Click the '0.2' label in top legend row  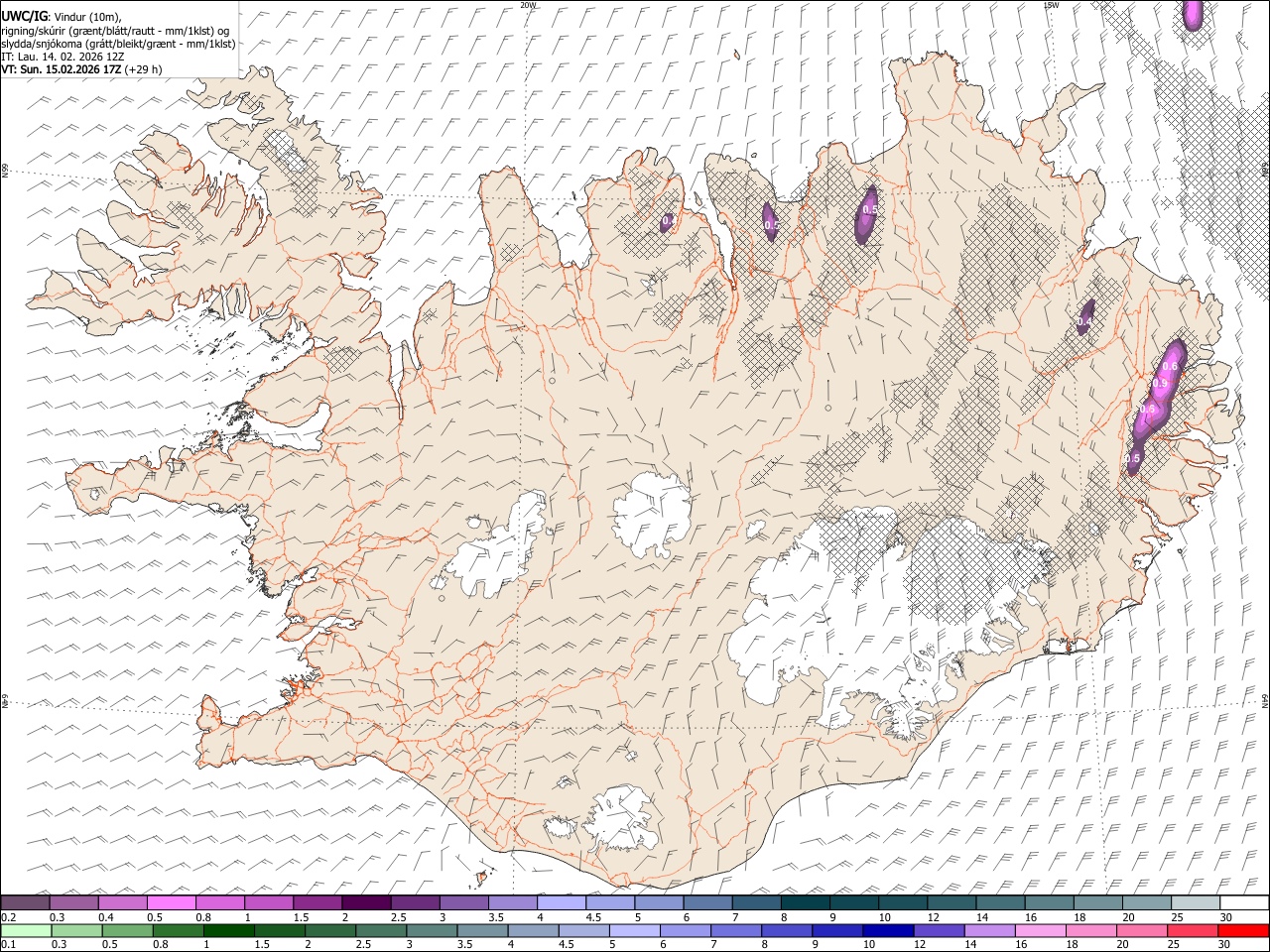tap(8, 917)
